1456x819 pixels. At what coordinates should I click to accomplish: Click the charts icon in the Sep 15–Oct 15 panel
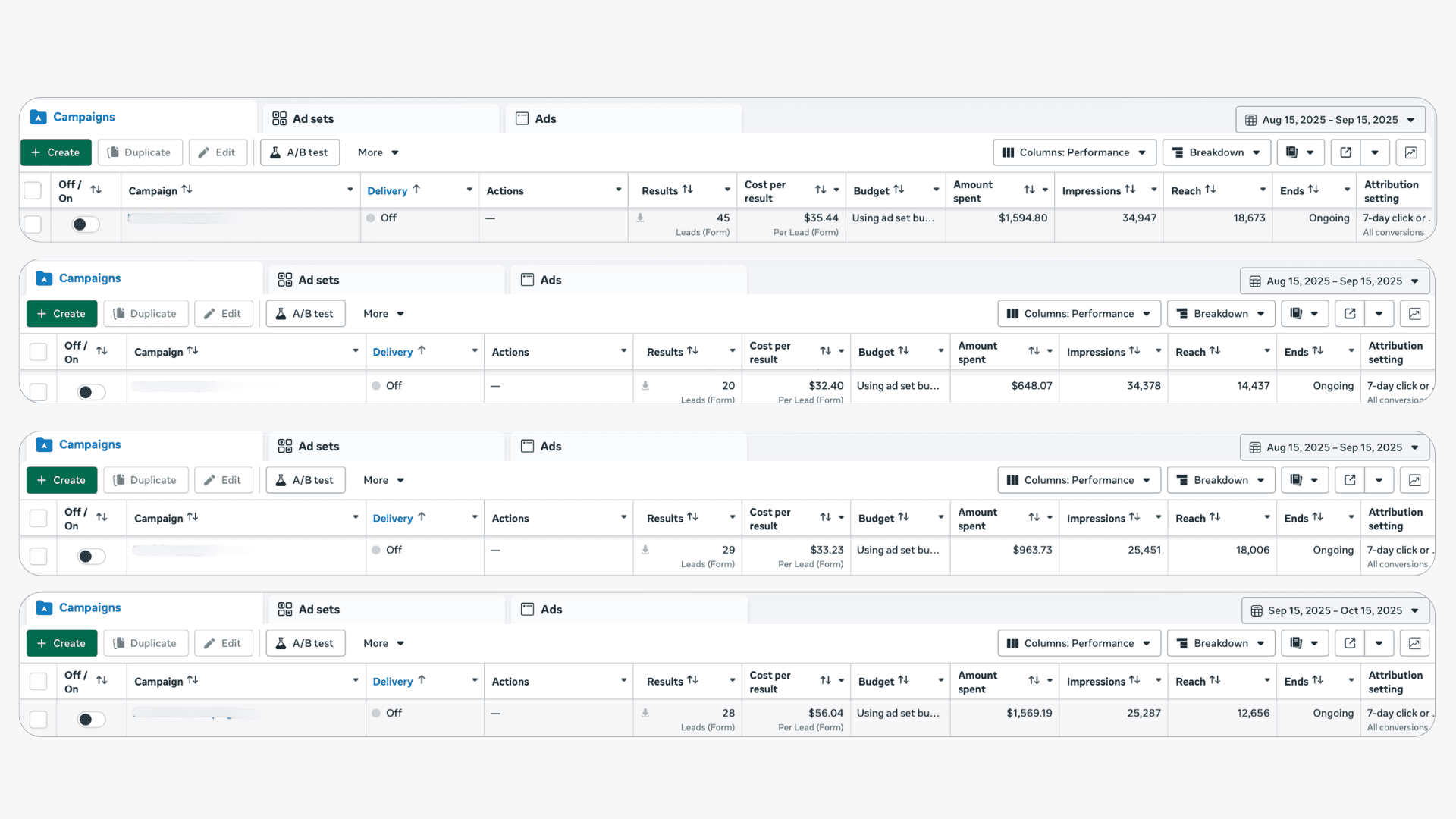[1414, 643]
